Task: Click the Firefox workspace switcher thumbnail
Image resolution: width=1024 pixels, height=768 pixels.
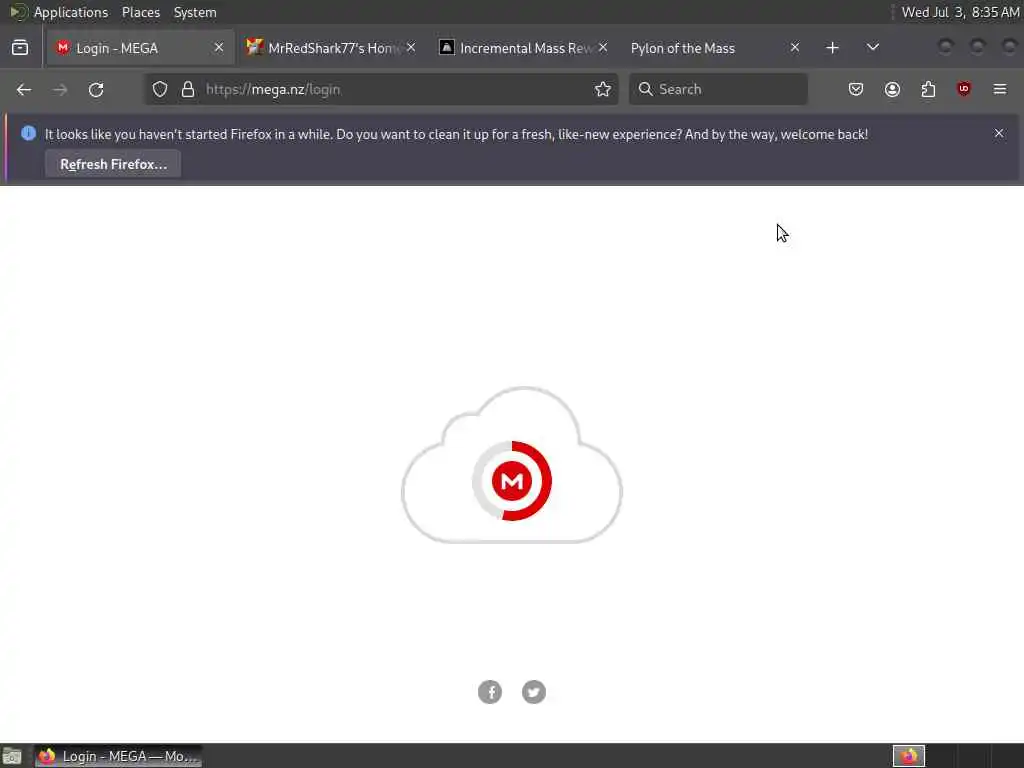Action: coord(908,756)
